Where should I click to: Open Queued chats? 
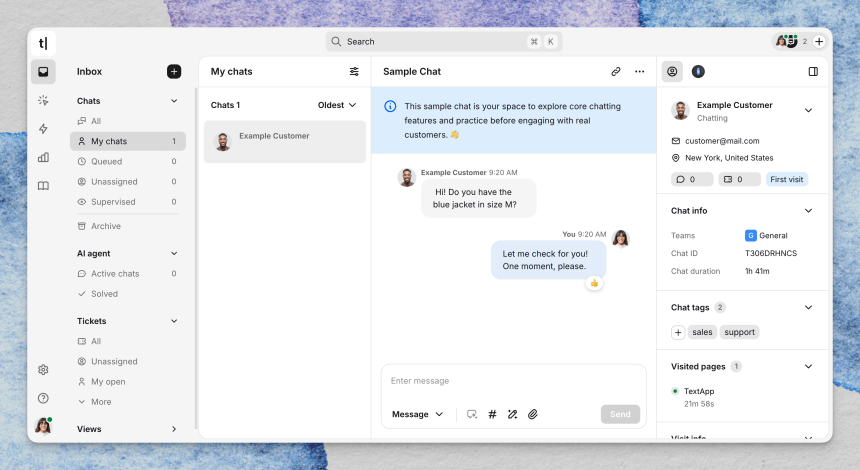(128, 161)
